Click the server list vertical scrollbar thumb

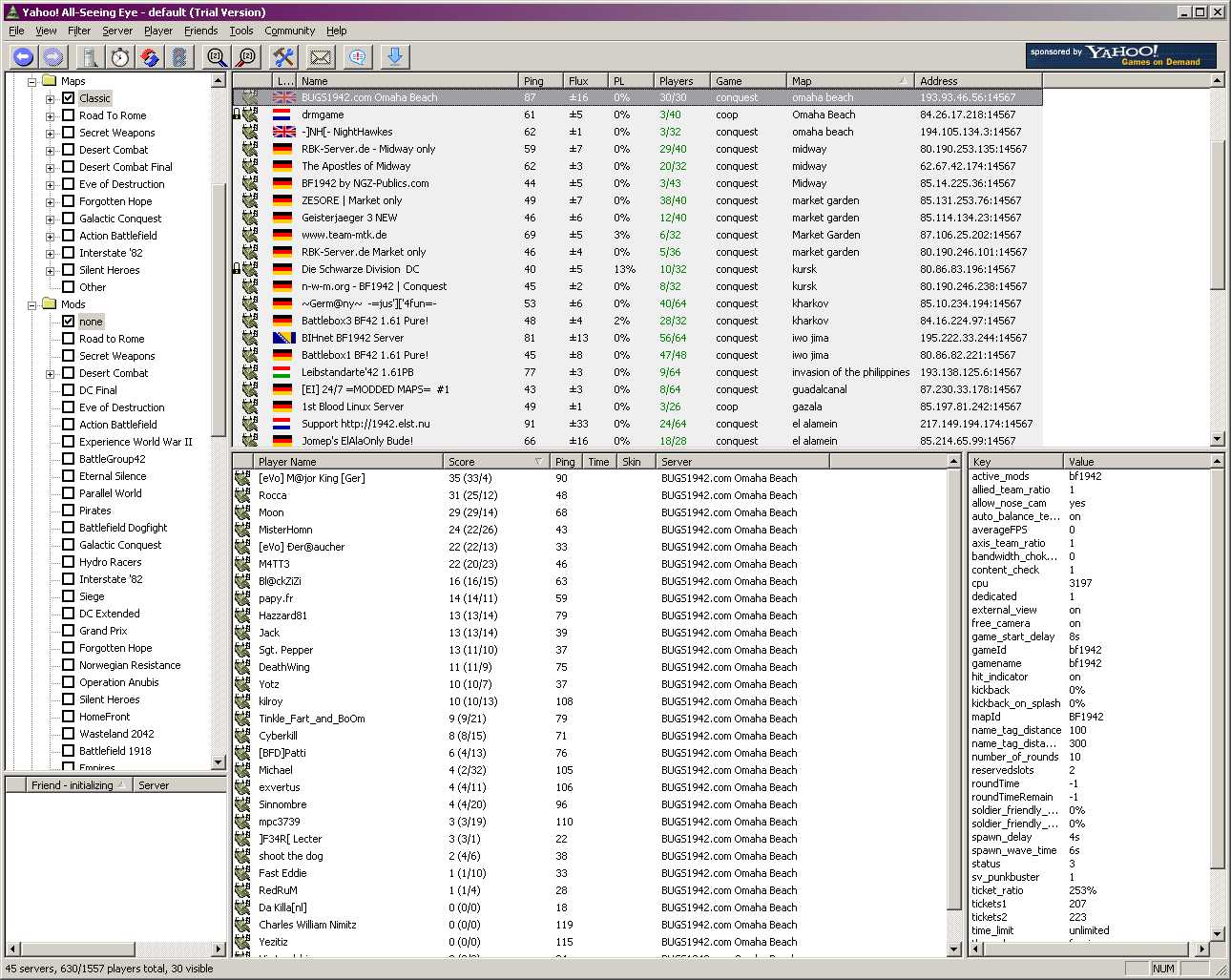click(x=1217, y=213)
